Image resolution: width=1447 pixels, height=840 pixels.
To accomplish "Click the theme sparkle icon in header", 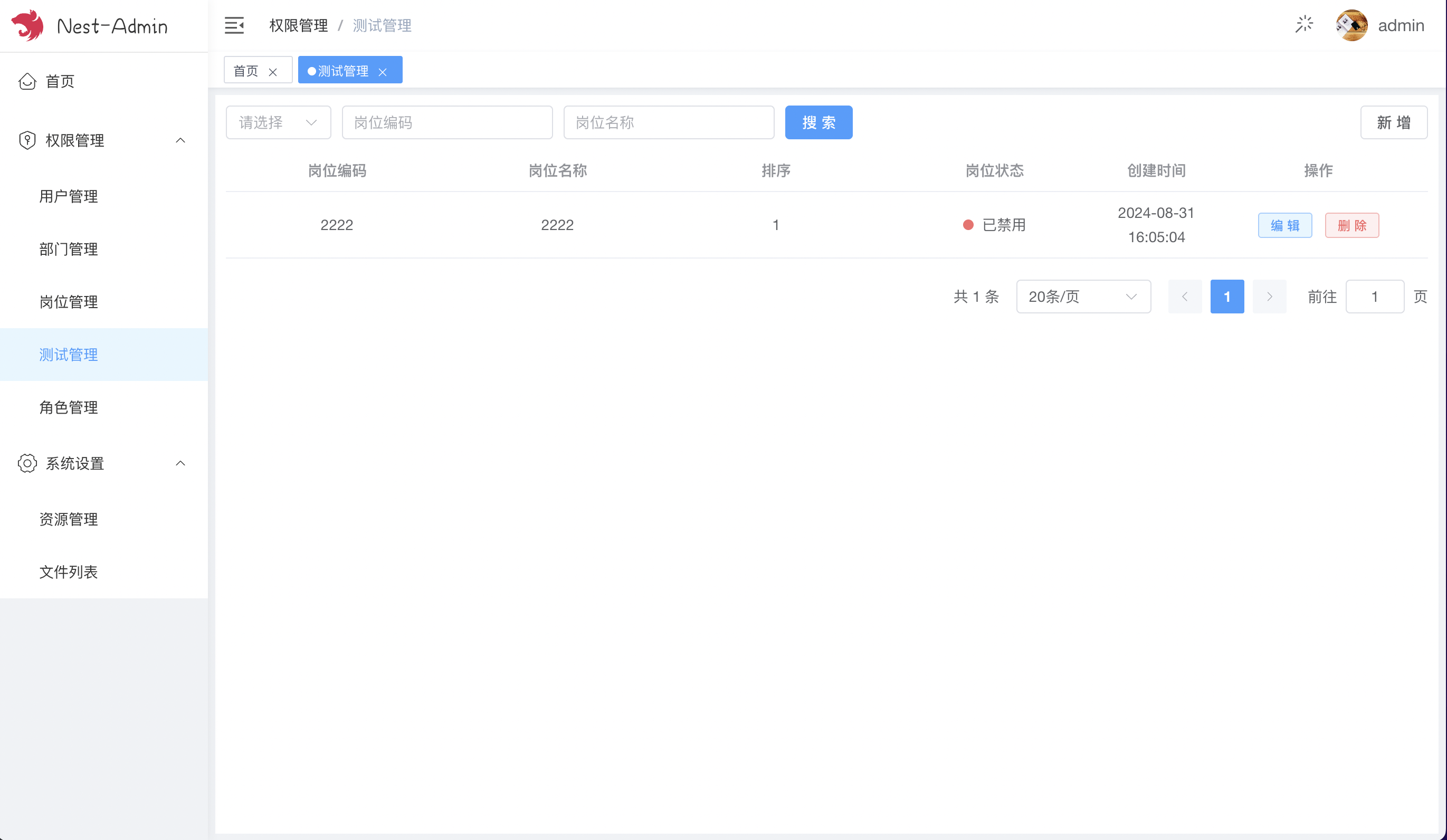I will (1304, 25).
